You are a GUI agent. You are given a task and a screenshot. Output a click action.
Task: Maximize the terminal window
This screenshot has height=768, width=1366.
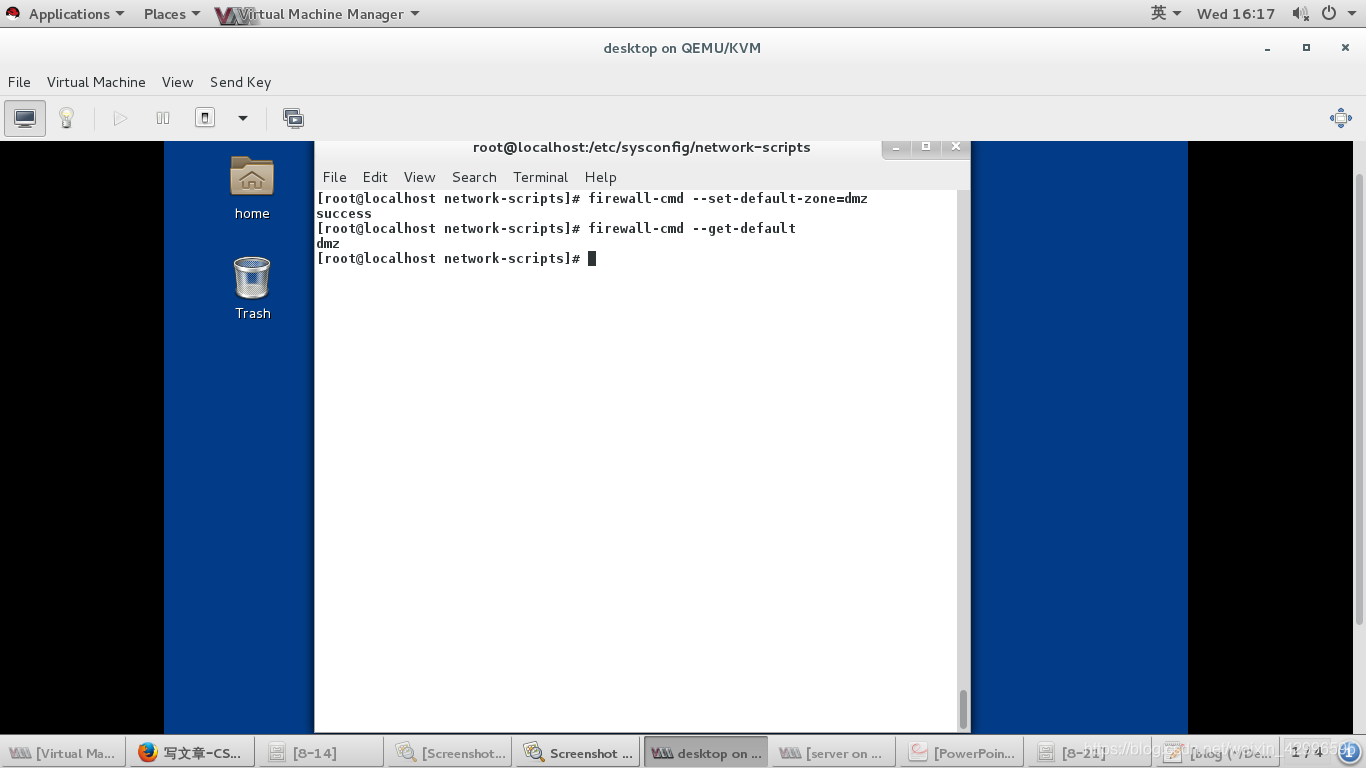pyautogui.click(x=926, y=147)
